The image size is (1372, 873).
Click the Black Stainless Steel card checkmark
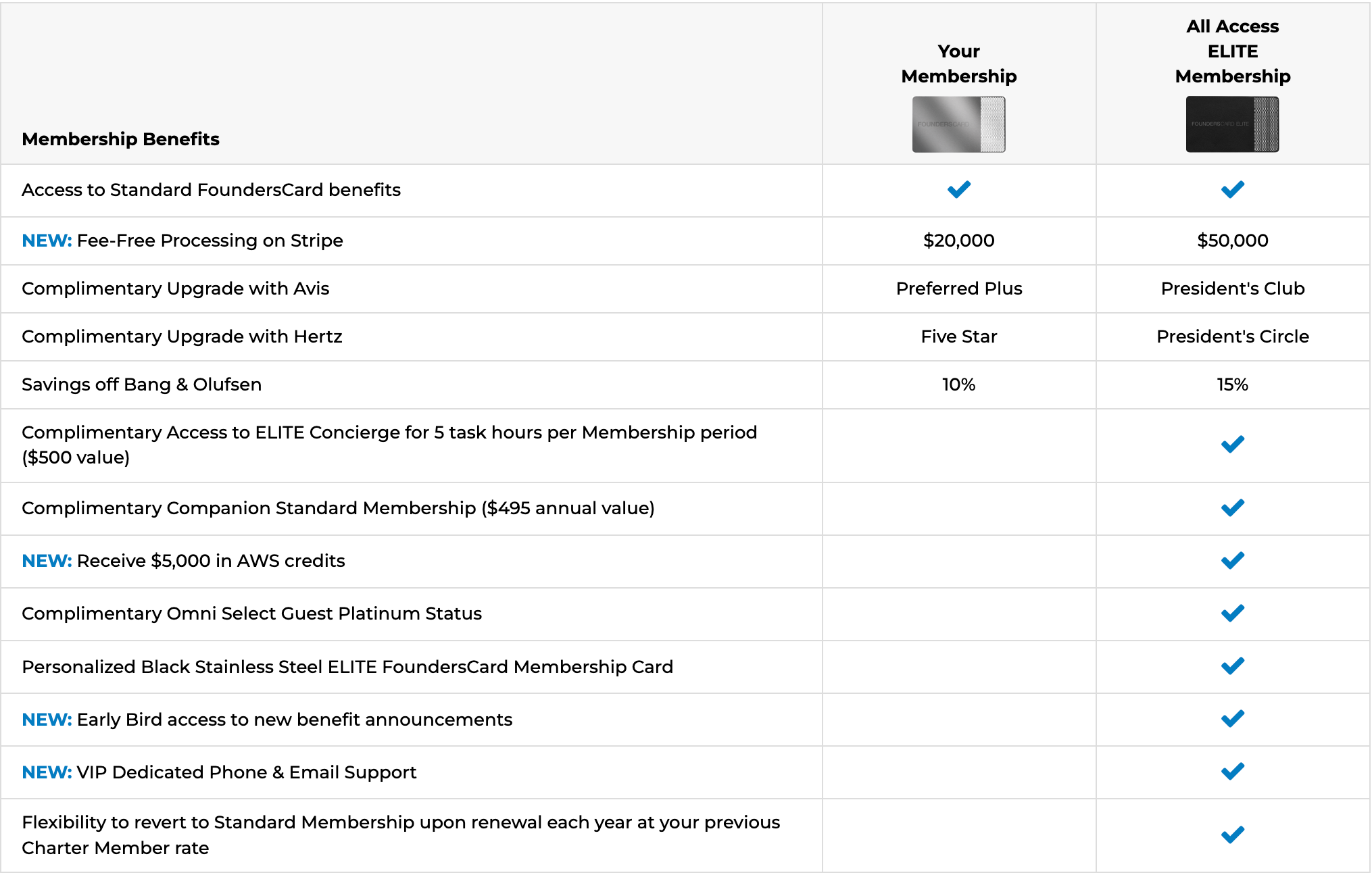click(1232, 666)
